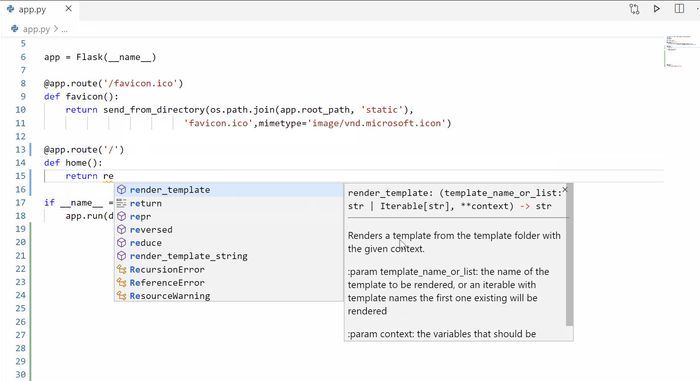Expand the breadcrumb ellipsis after app.py
This screenshot has width=700, height=381.
click(x=65, y=29)
